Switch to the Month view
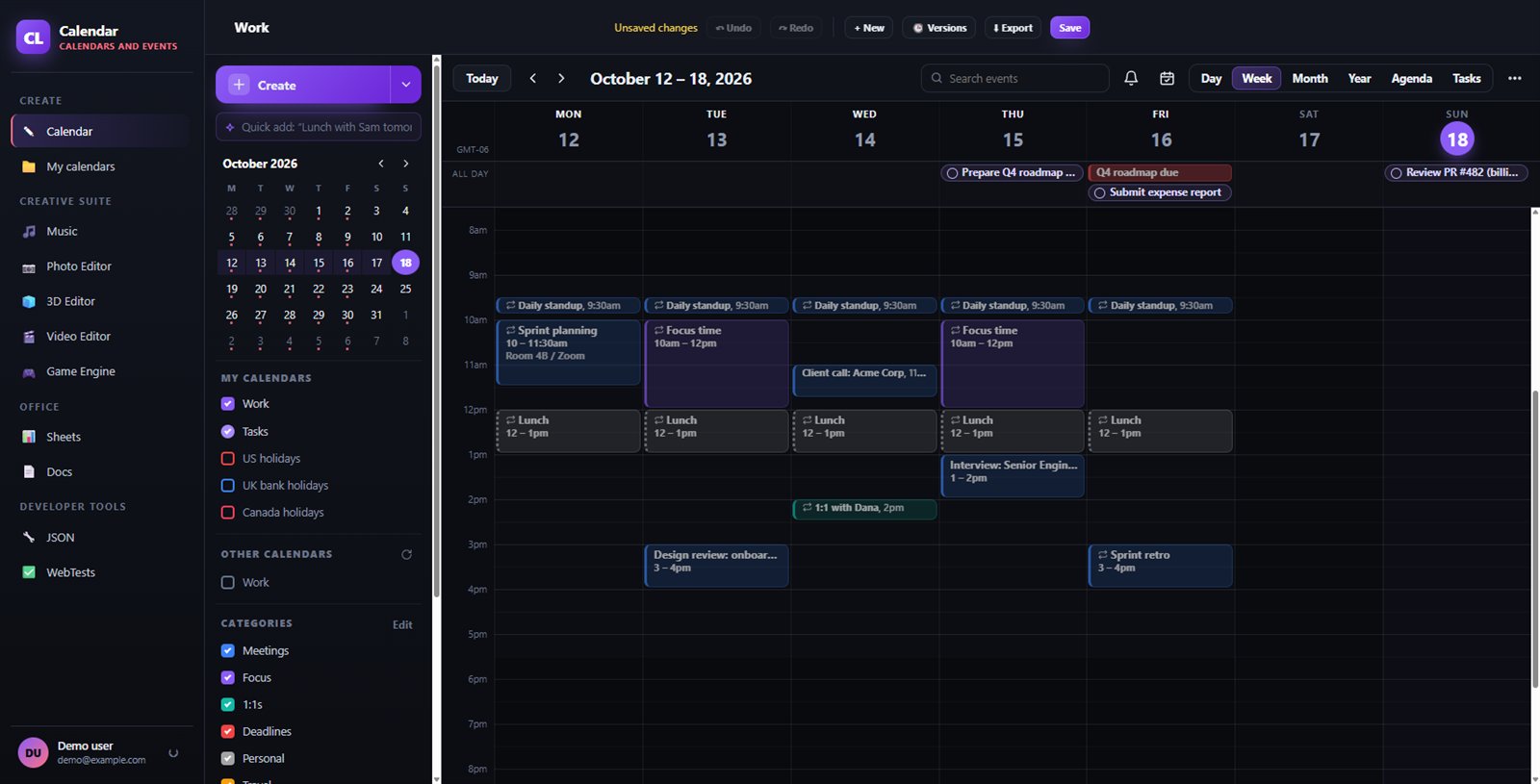1540x784 pixels. point(1310,78)
